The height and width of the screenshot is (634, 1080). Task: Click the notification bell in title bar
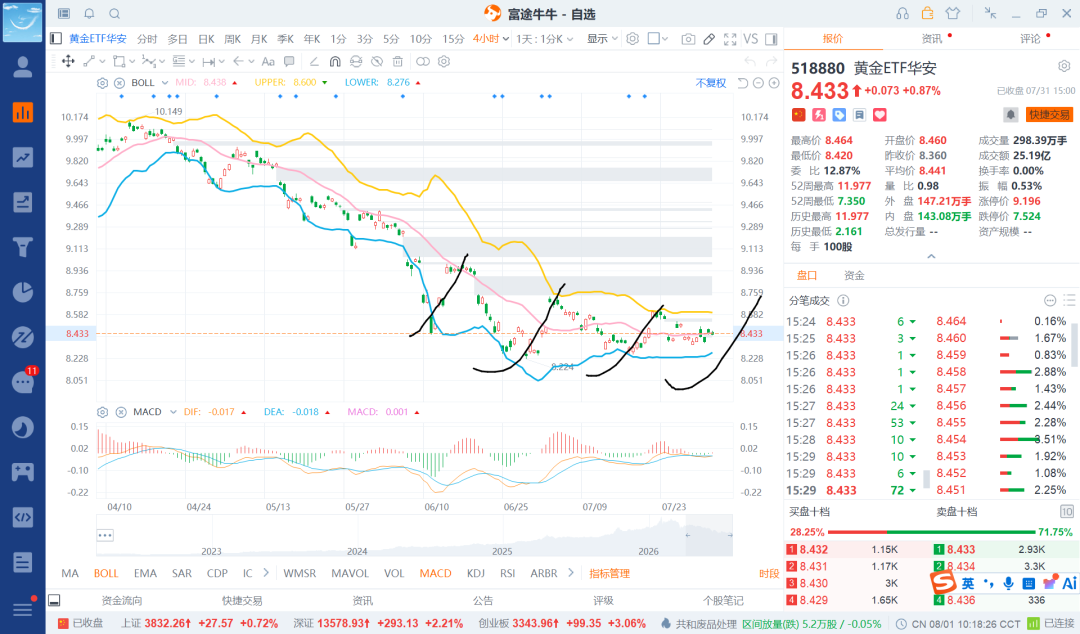90,13
